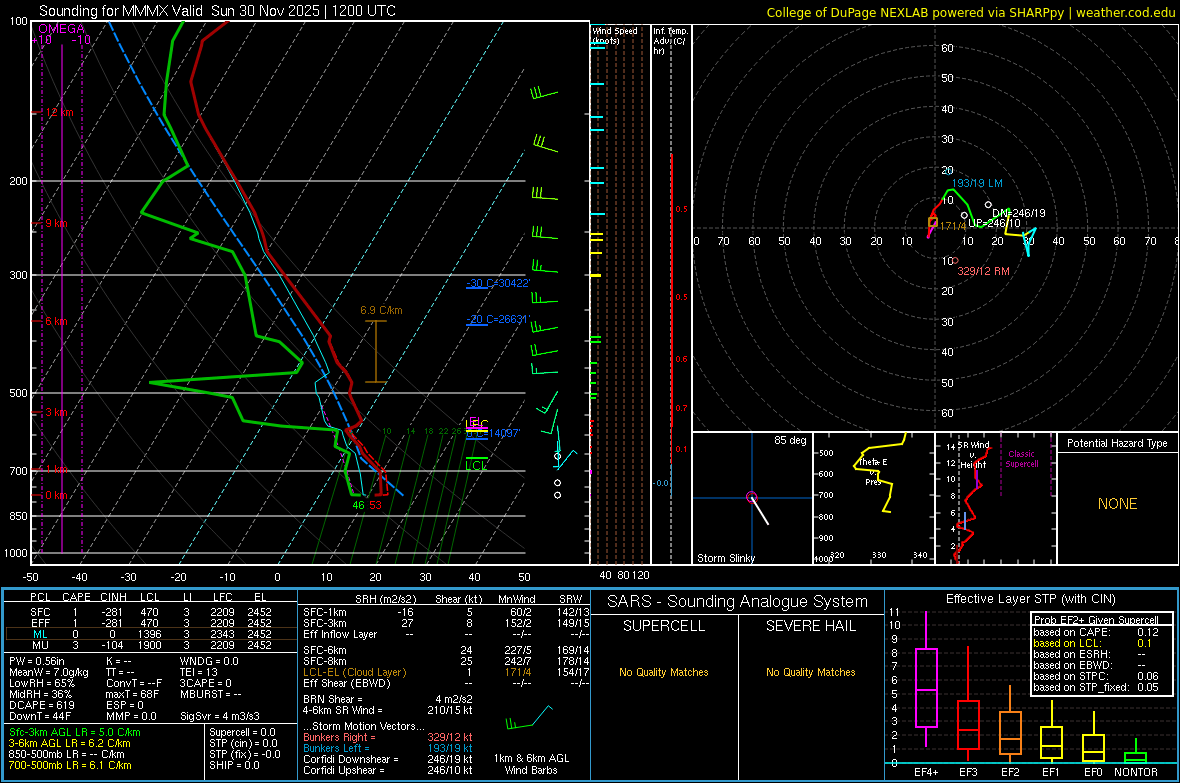Click the 'Sfc-3km AGL LR = 5.0 C/km' line
Image resolution: width=1180 pixels, height=783 pixels.
(x=75, y=732)
